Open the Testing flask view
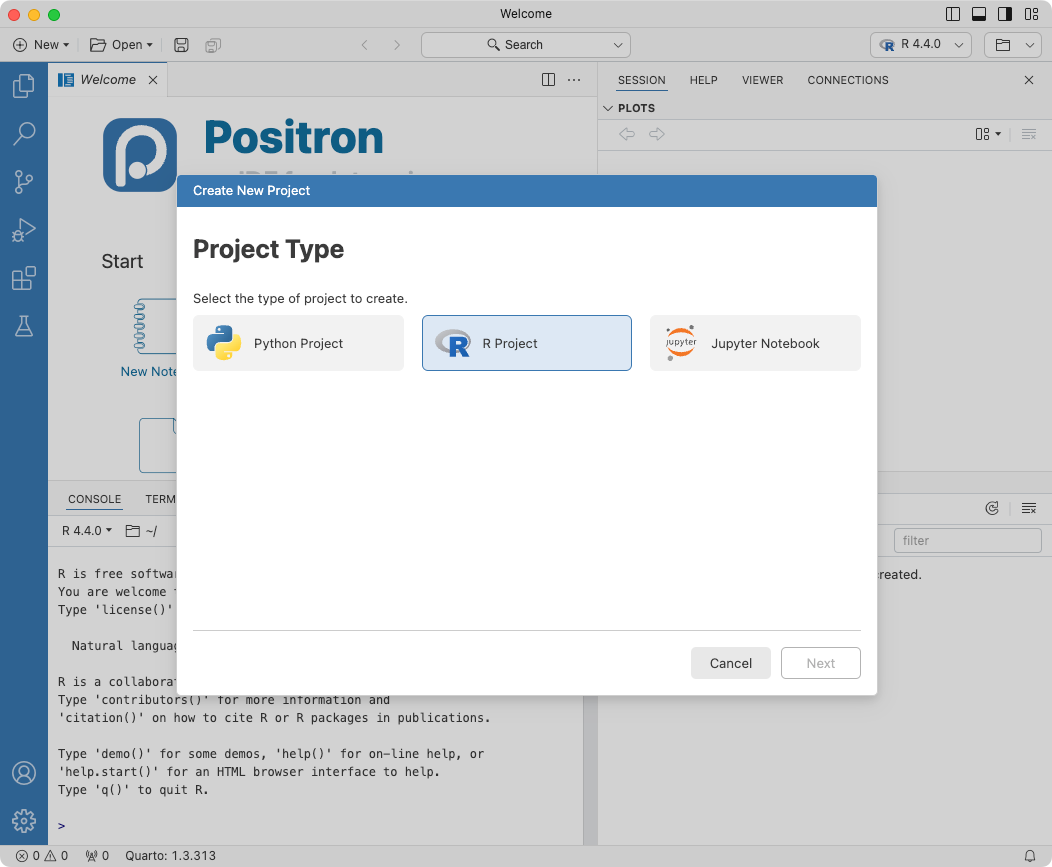 [24, 326]
